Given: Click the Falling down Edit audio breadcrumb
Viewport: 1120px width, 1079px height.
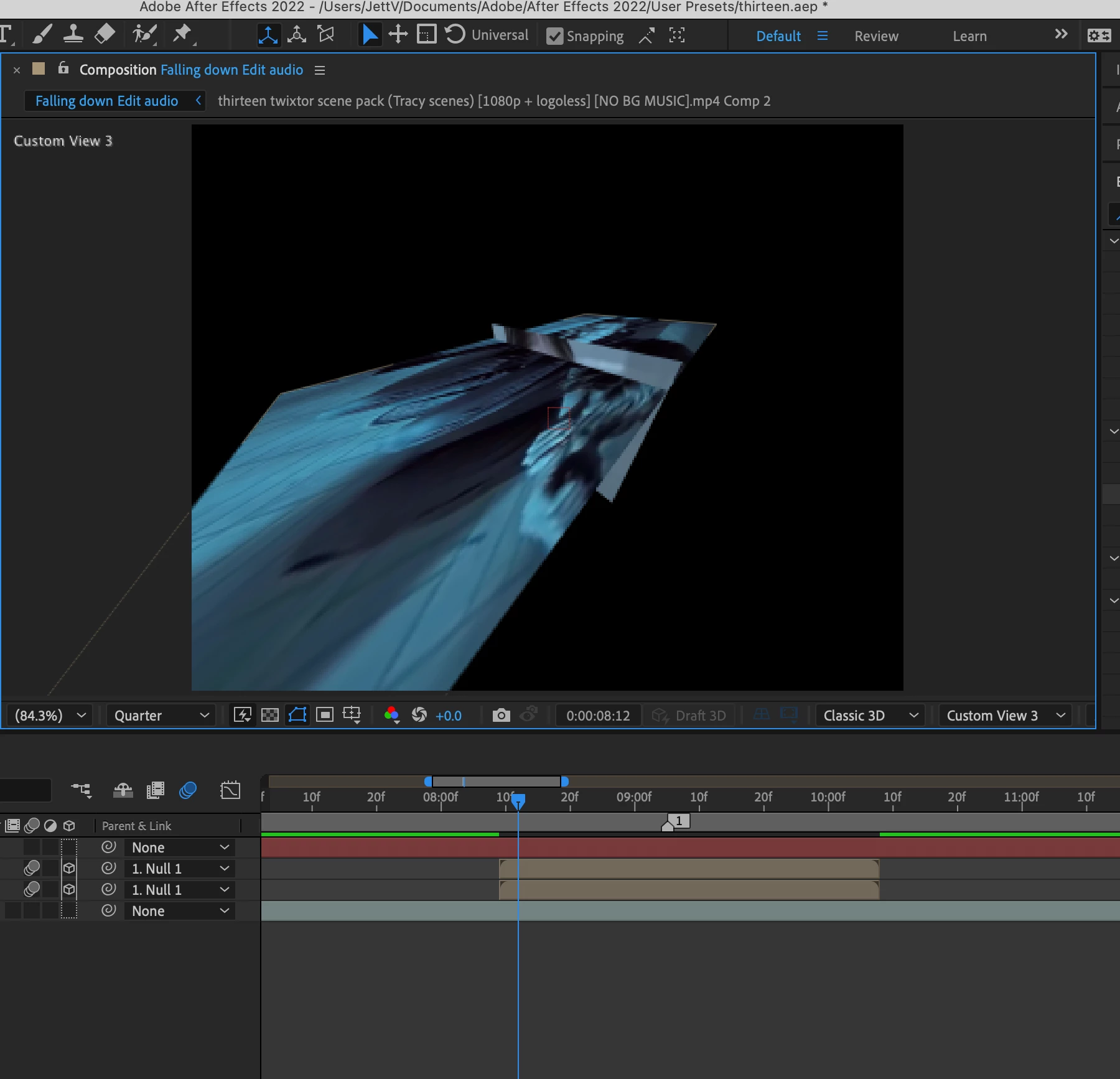Looking at the screenshot, I should click(x=106, y=101).
